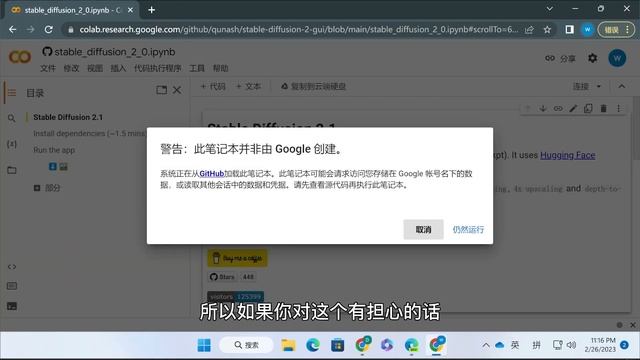Toggle the browser side panel icon
This screenshot has height=360, width=640.
569,29
